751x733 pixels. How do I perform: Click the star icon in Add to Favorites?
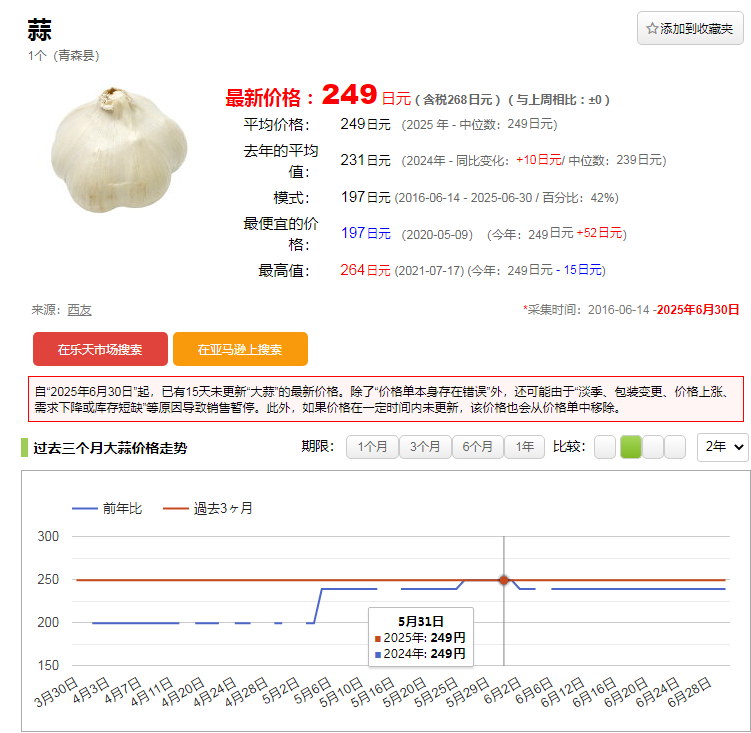652,29
